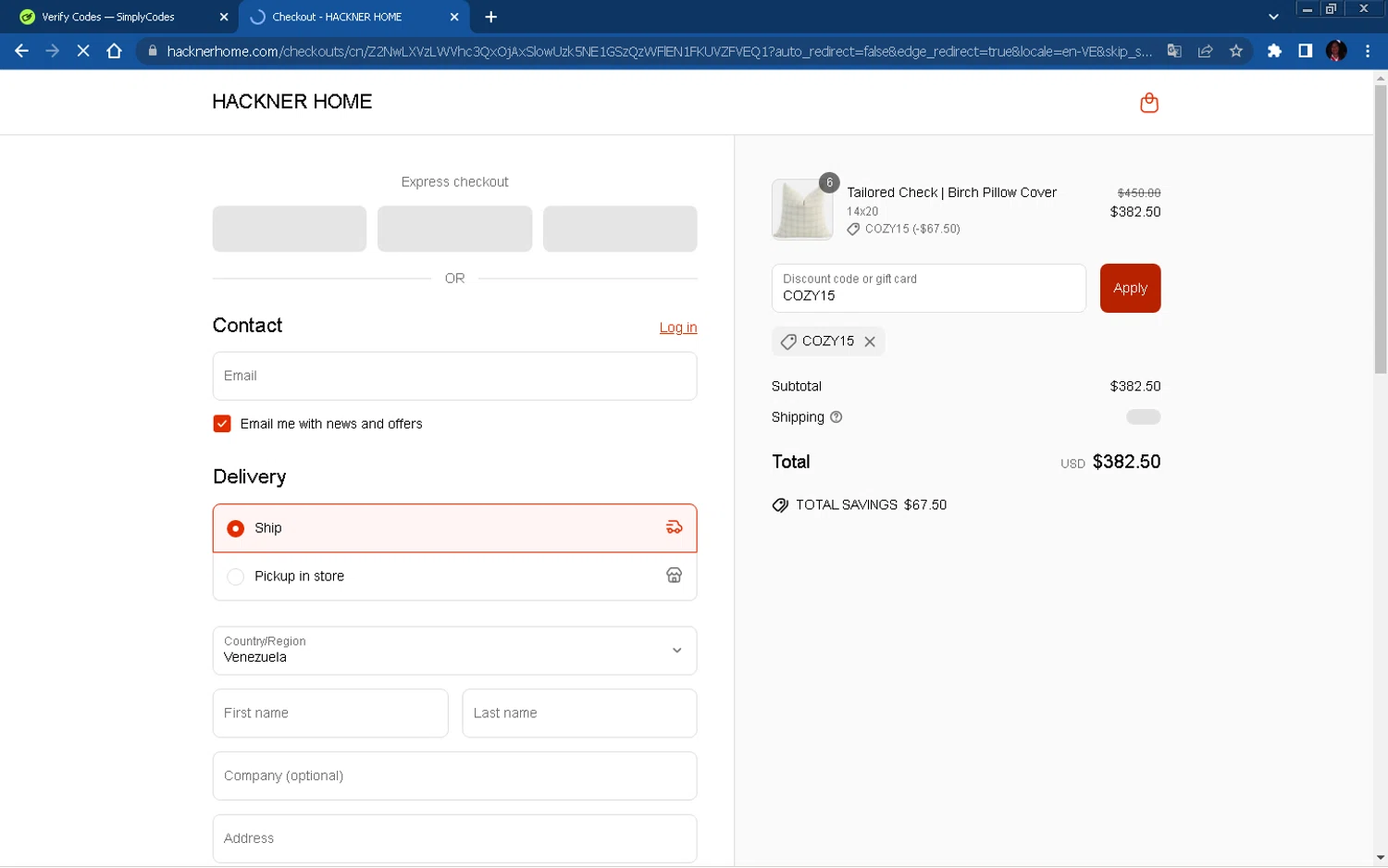
Task: Toggle the browser side panel
Action: [1305, 51]
